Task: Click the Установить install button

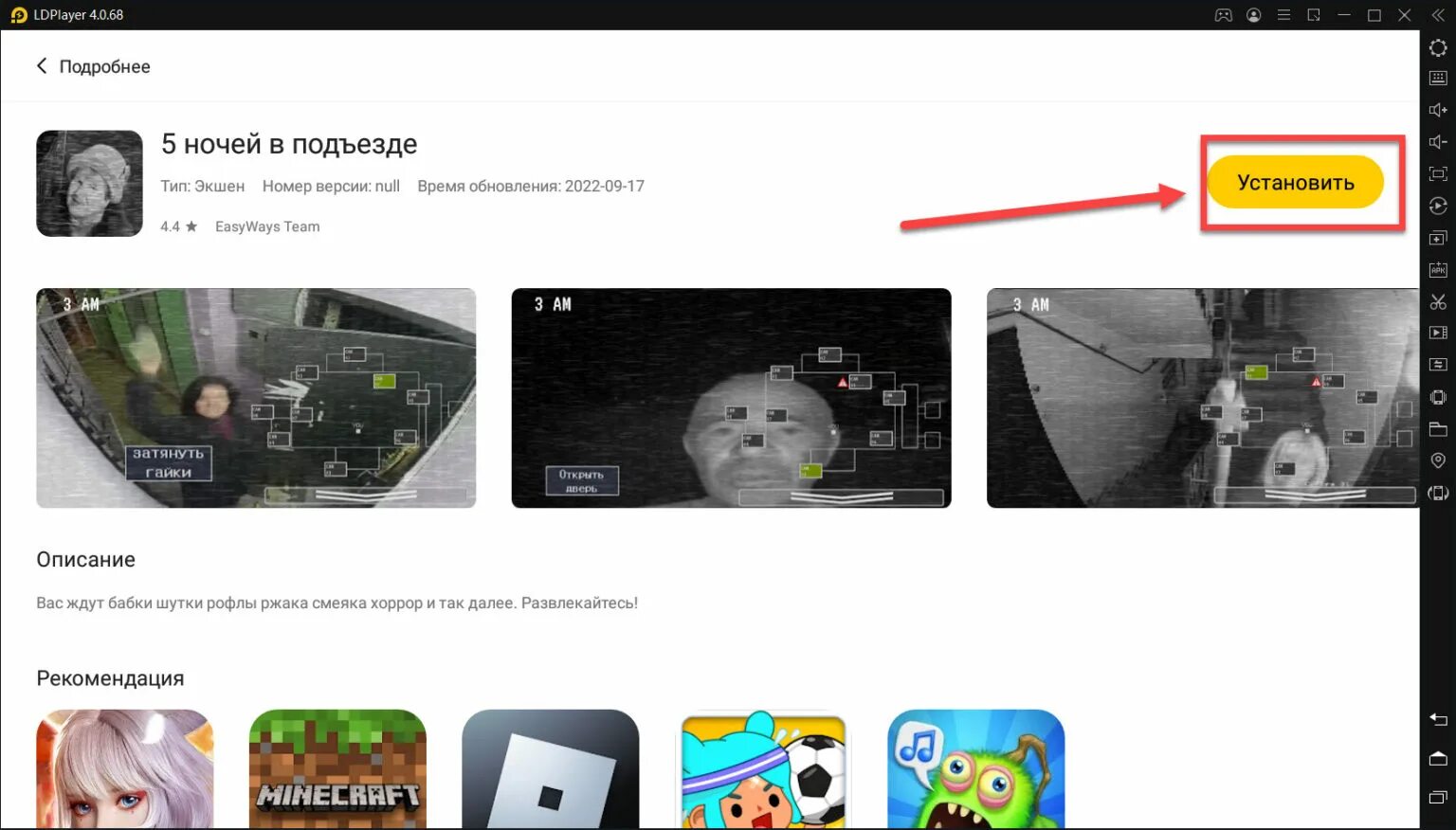Action: tap(1295, 182)
